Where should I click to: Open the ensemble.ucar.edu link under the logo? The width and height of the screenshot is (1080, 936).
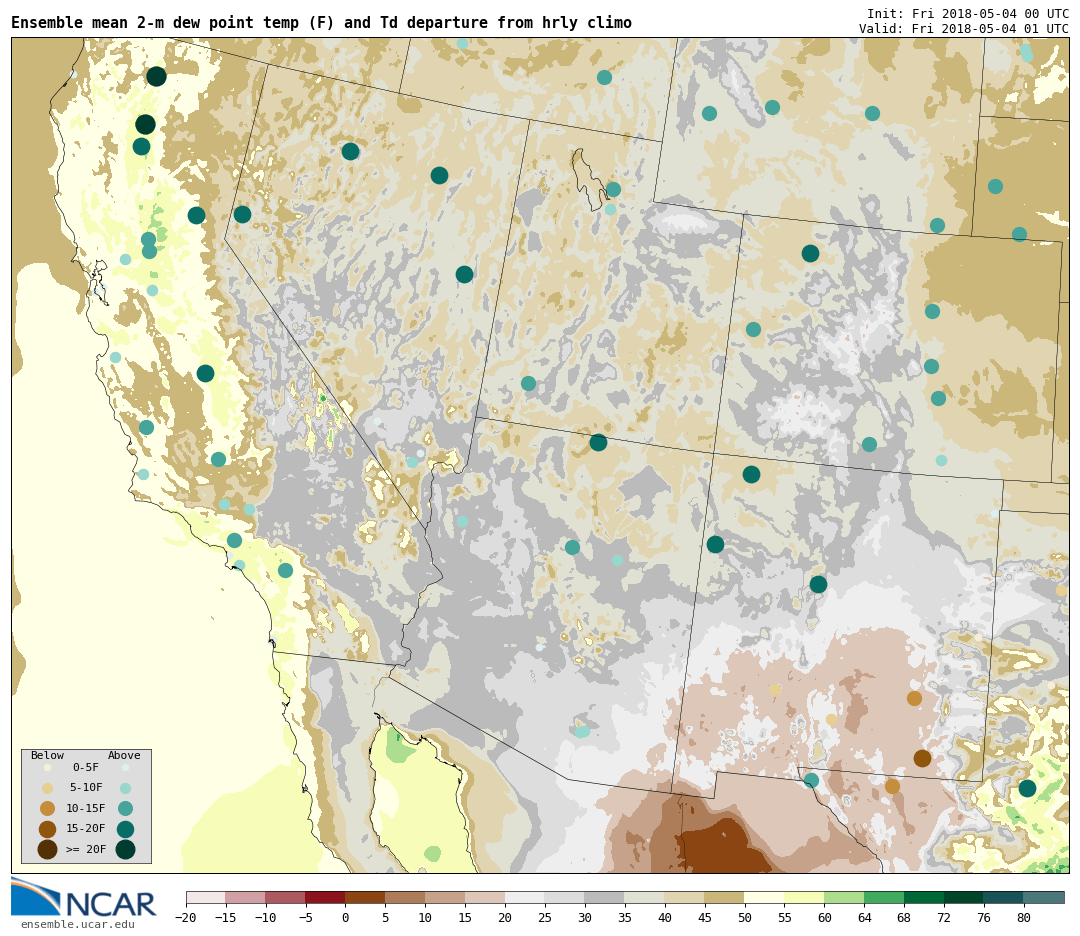(x=78, y=924)
